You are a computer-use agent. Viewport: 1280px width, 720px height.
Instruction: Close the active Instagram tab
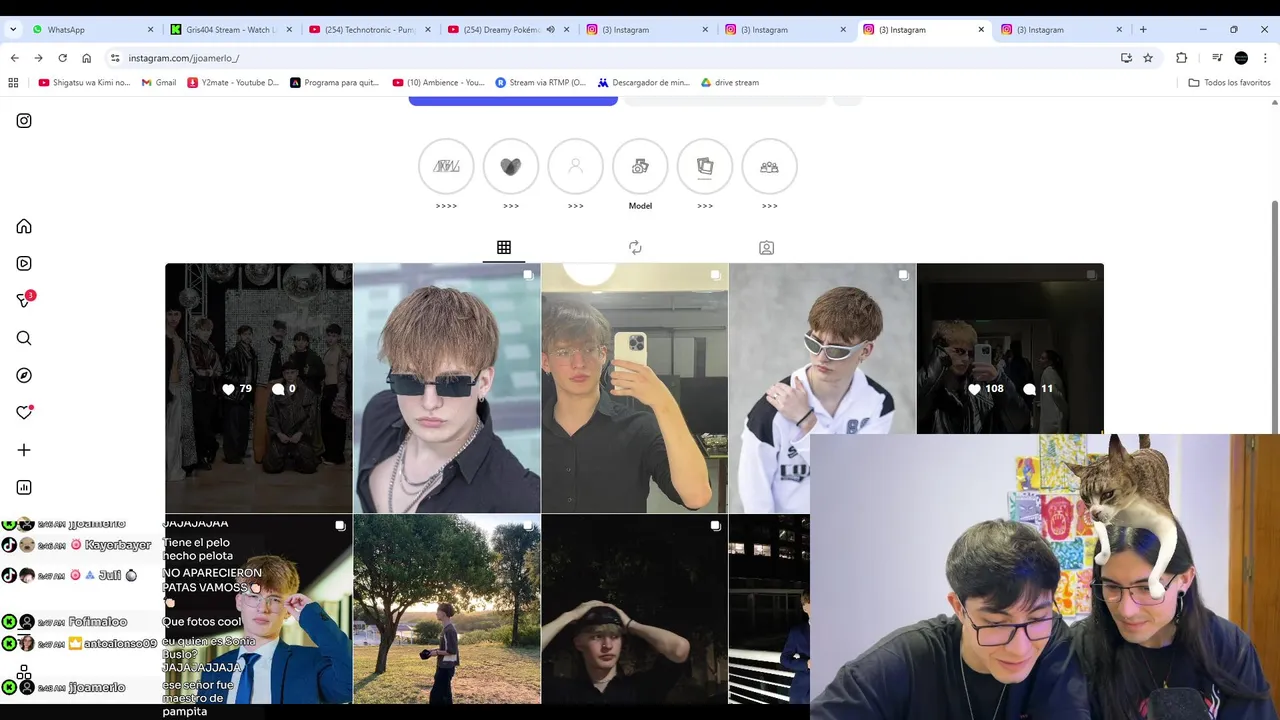coord(981,30)
